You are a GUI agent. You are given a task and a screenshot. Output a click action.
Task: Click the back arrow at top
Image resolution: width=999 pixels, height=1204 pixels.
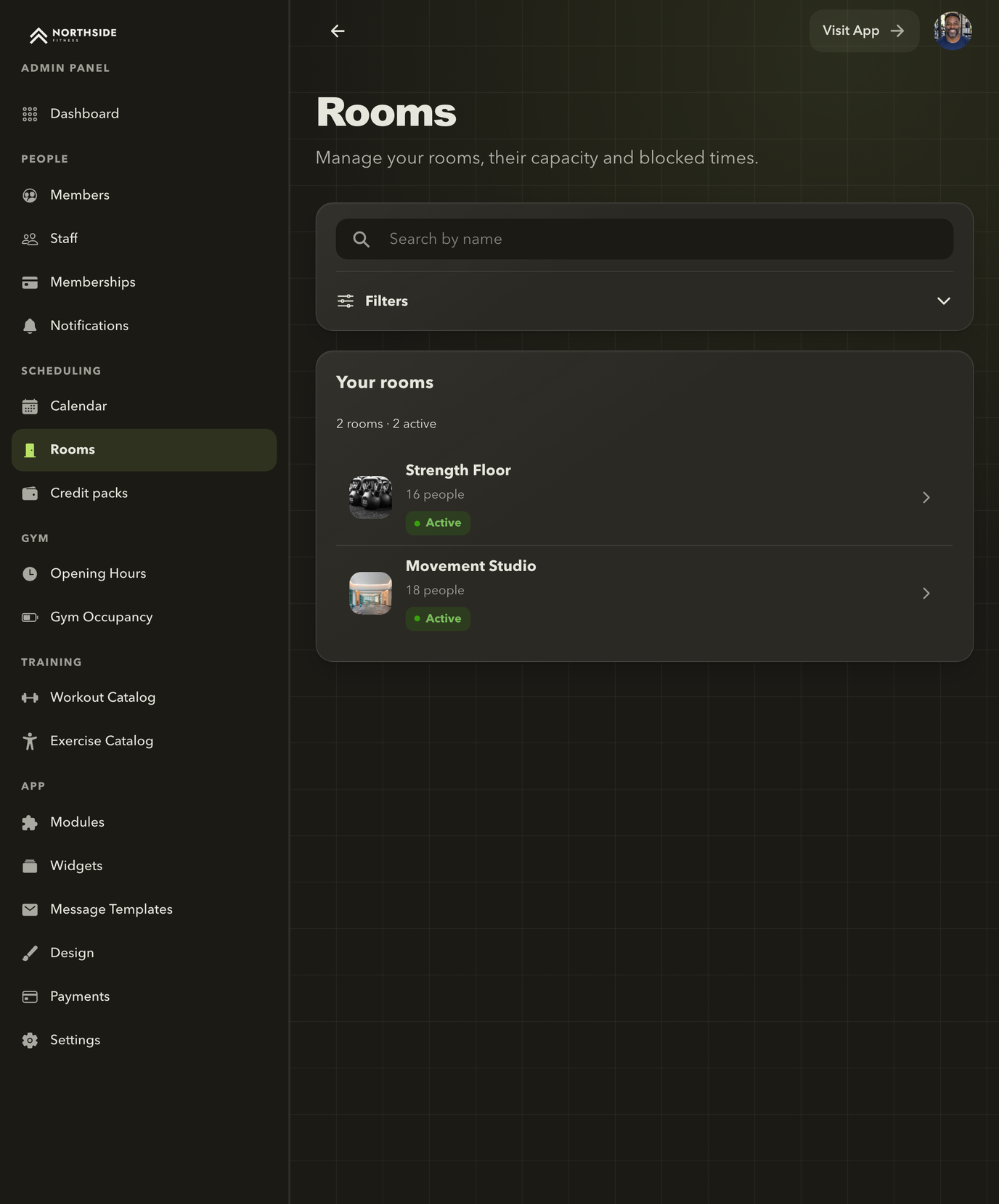338,30
